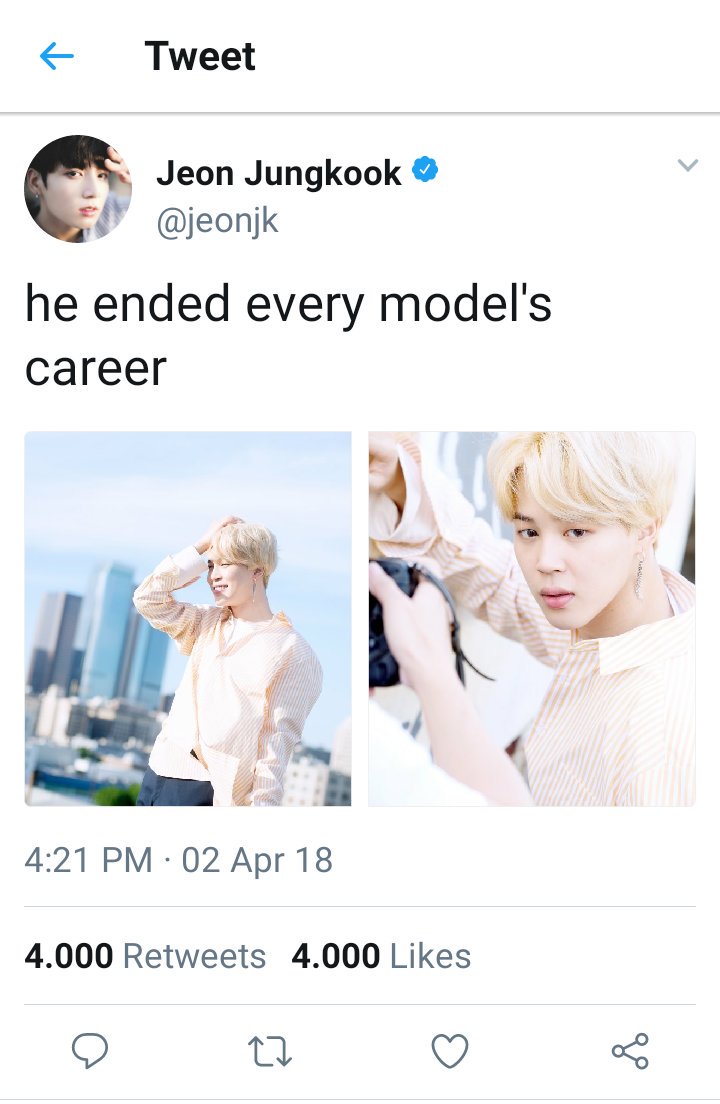
Task: Open the @jeonjk handle link
Action: pos(217,221)
